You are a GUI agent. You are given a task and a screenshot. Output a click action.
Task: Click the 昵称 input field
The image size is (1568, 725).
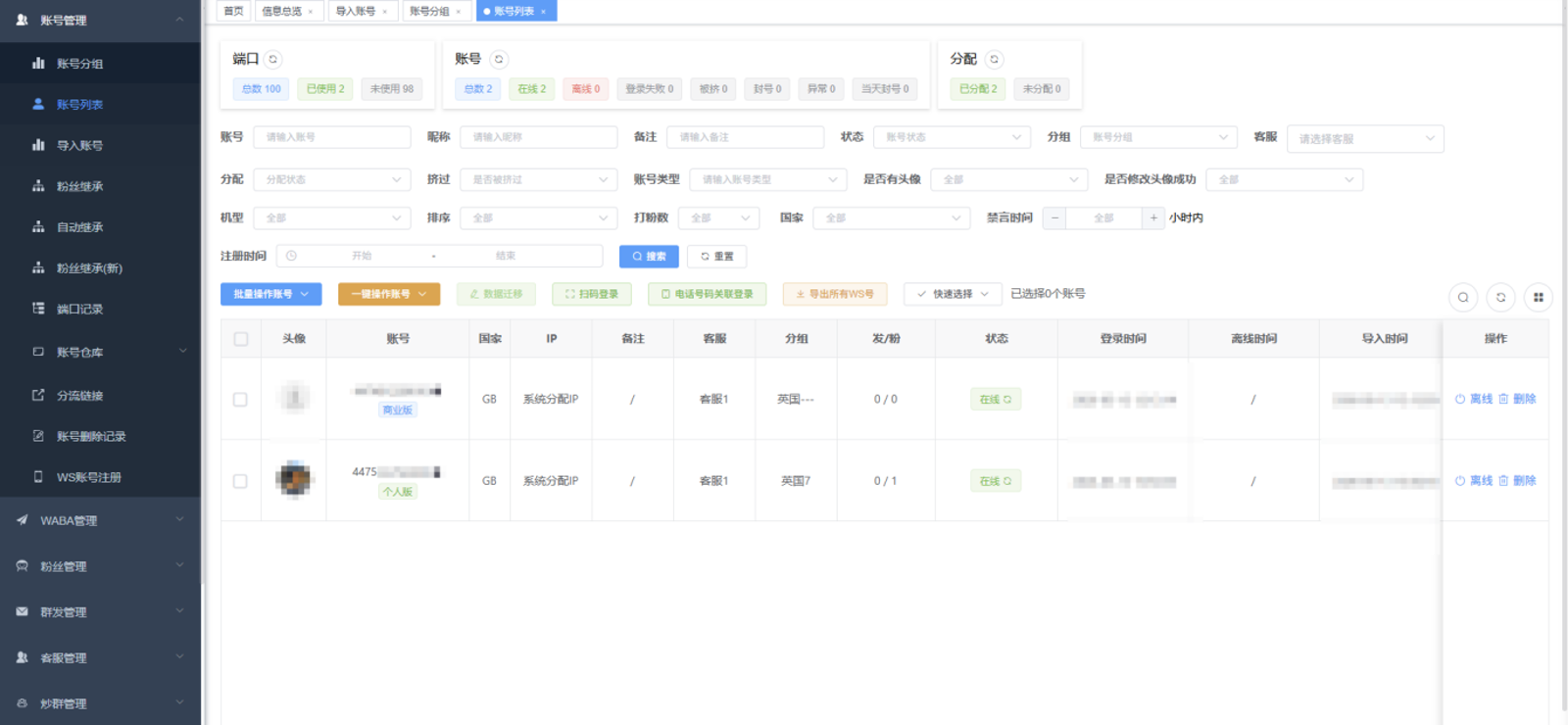click(x=539, y=137)
